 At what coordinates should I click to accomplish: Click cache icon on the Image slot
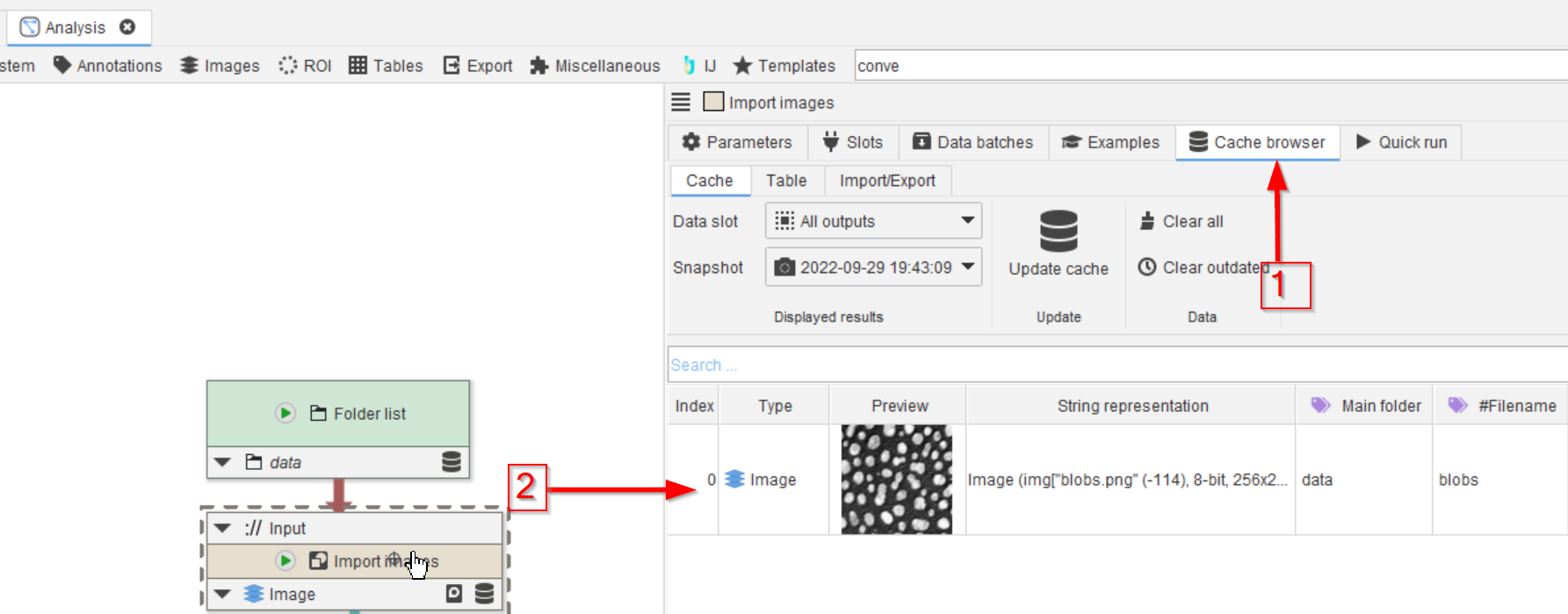tap(484, 594)
